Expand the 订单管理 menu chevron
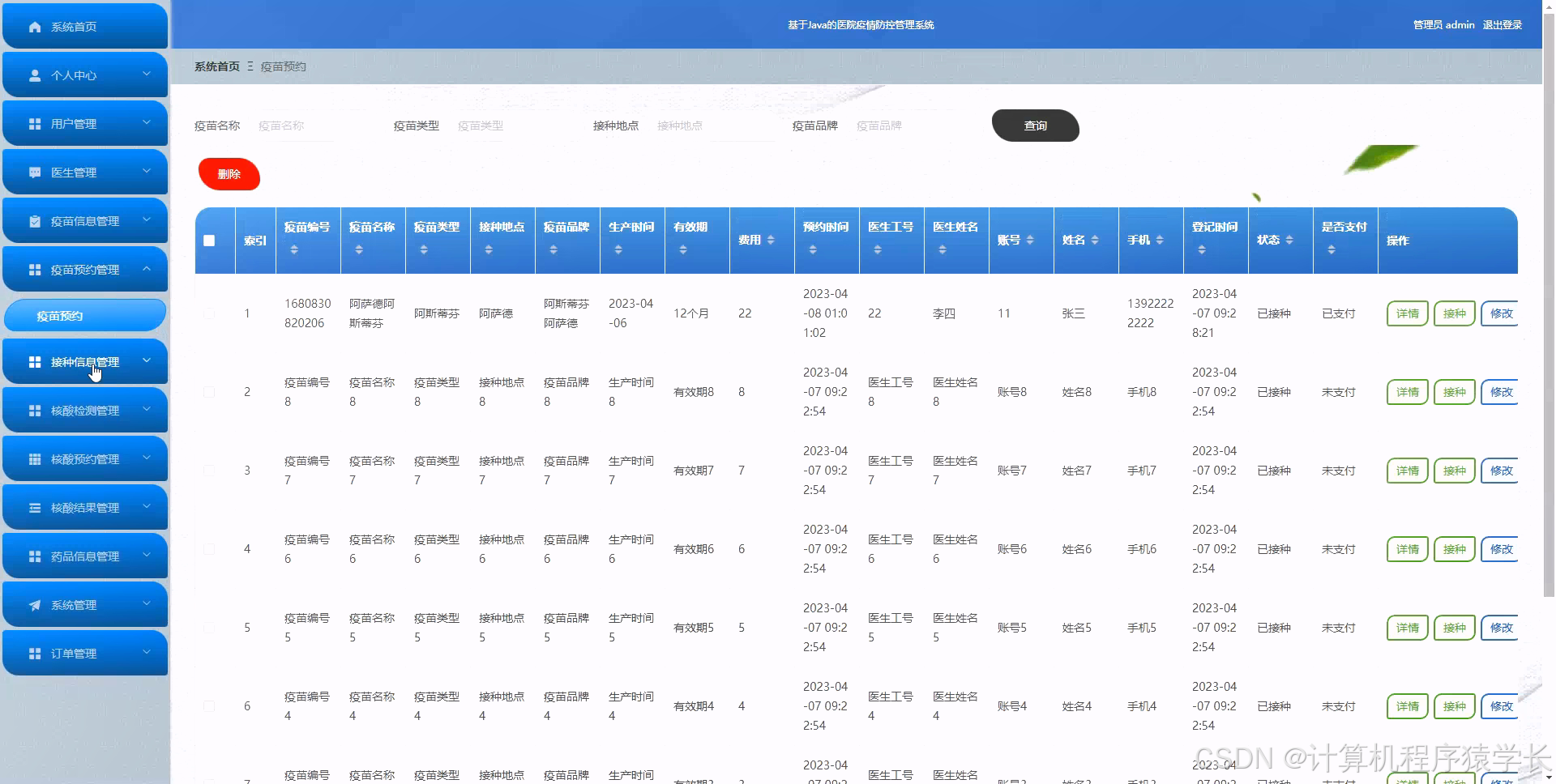This screenshot has height=784, width=1556. pyautogui.click(x=147, y=652)
